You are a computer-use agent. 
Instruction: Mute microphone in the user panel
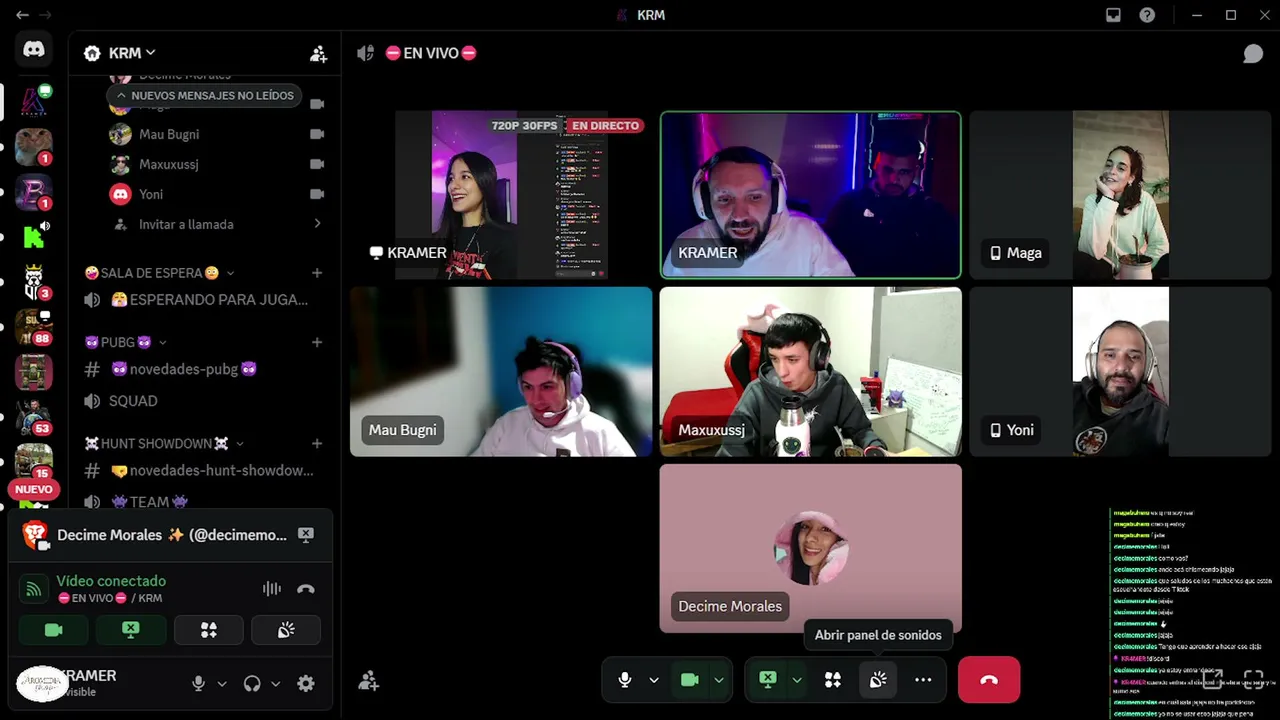(x=198, y=684)
